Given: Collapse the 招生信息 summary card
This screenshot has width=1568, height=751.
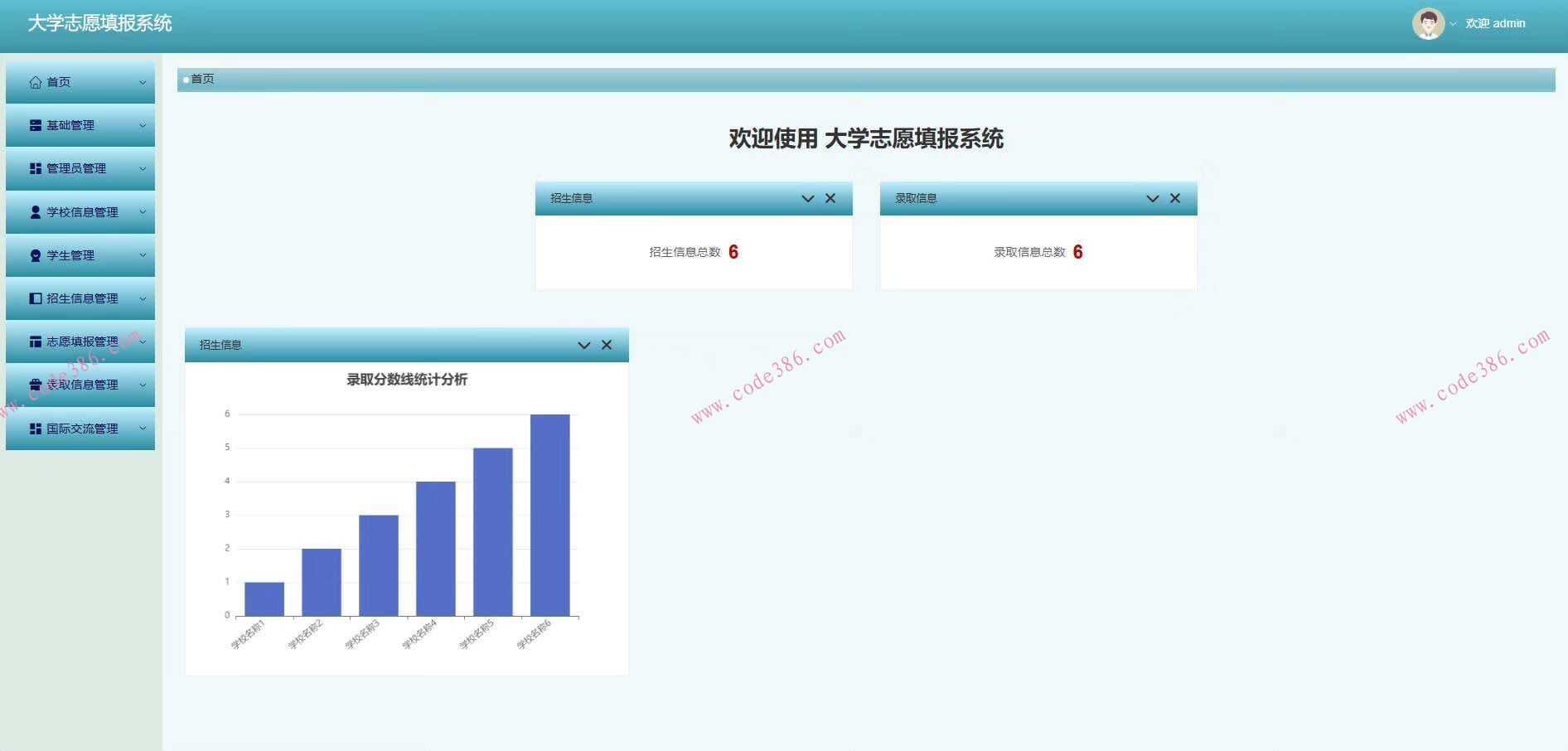Looking at the screenshot, I should click(808, 199).
